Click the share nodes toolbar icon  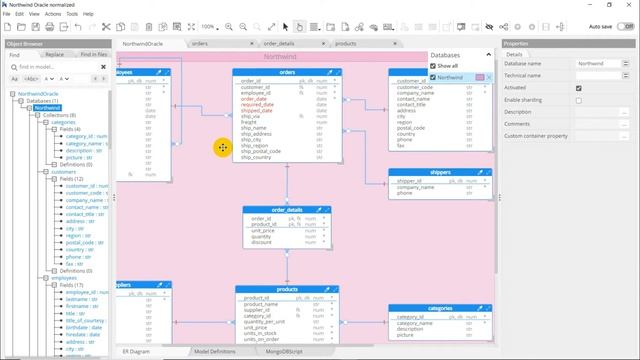point(504,27)
